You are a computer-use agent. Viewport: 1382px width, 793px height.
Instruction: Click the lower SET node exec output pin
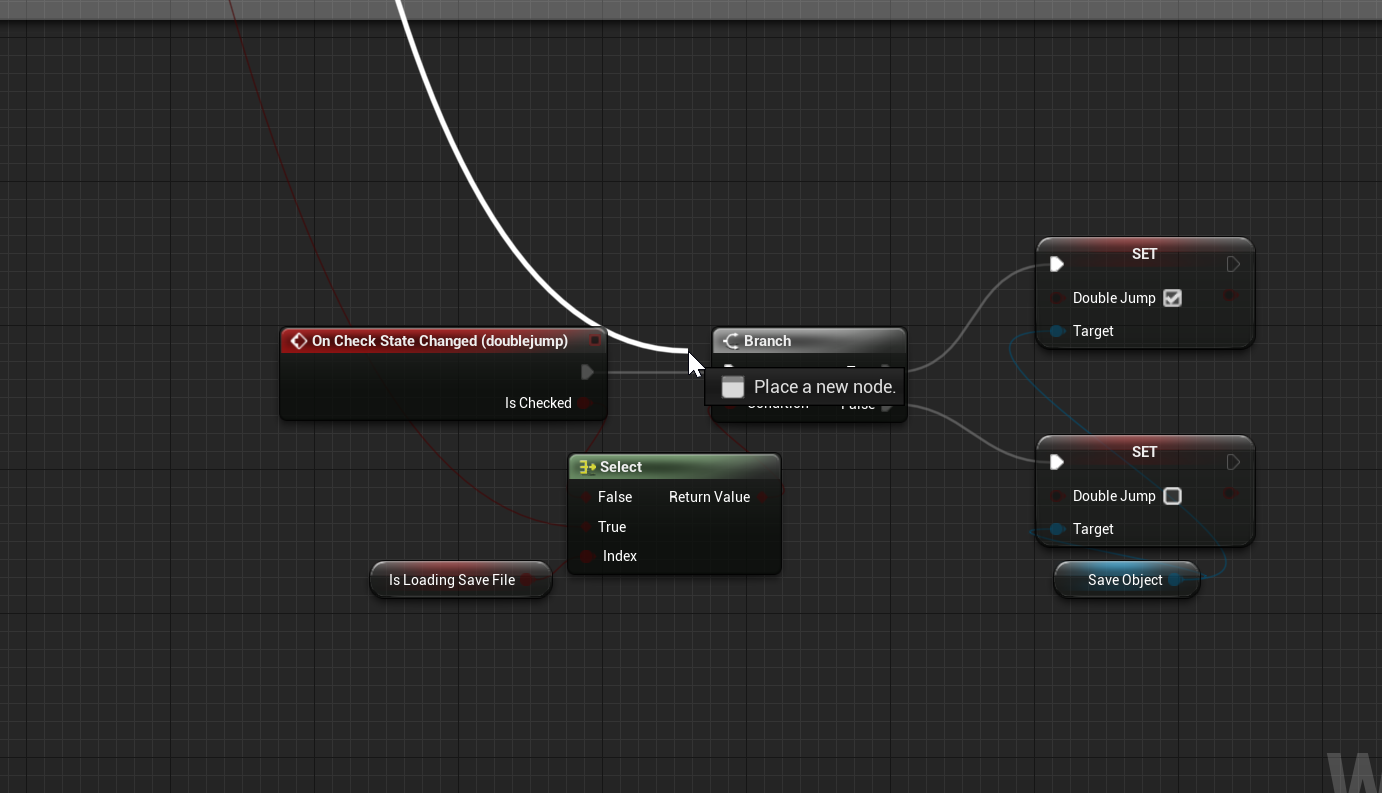pyautogui.click(x=1233, y=462)
